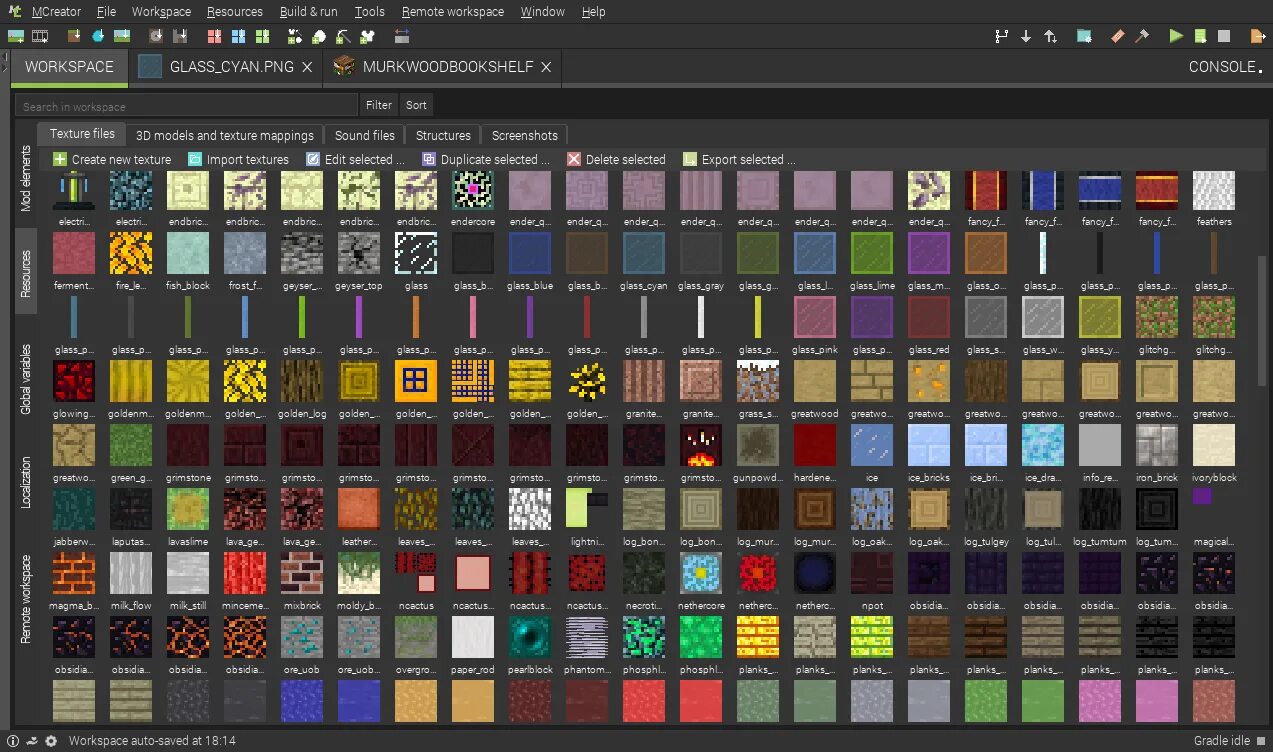Image resolution: width=1273 pixels, height=752 pixels.
Task: Click the git branch icon in toolbar
Action: tap(1001, 36)
